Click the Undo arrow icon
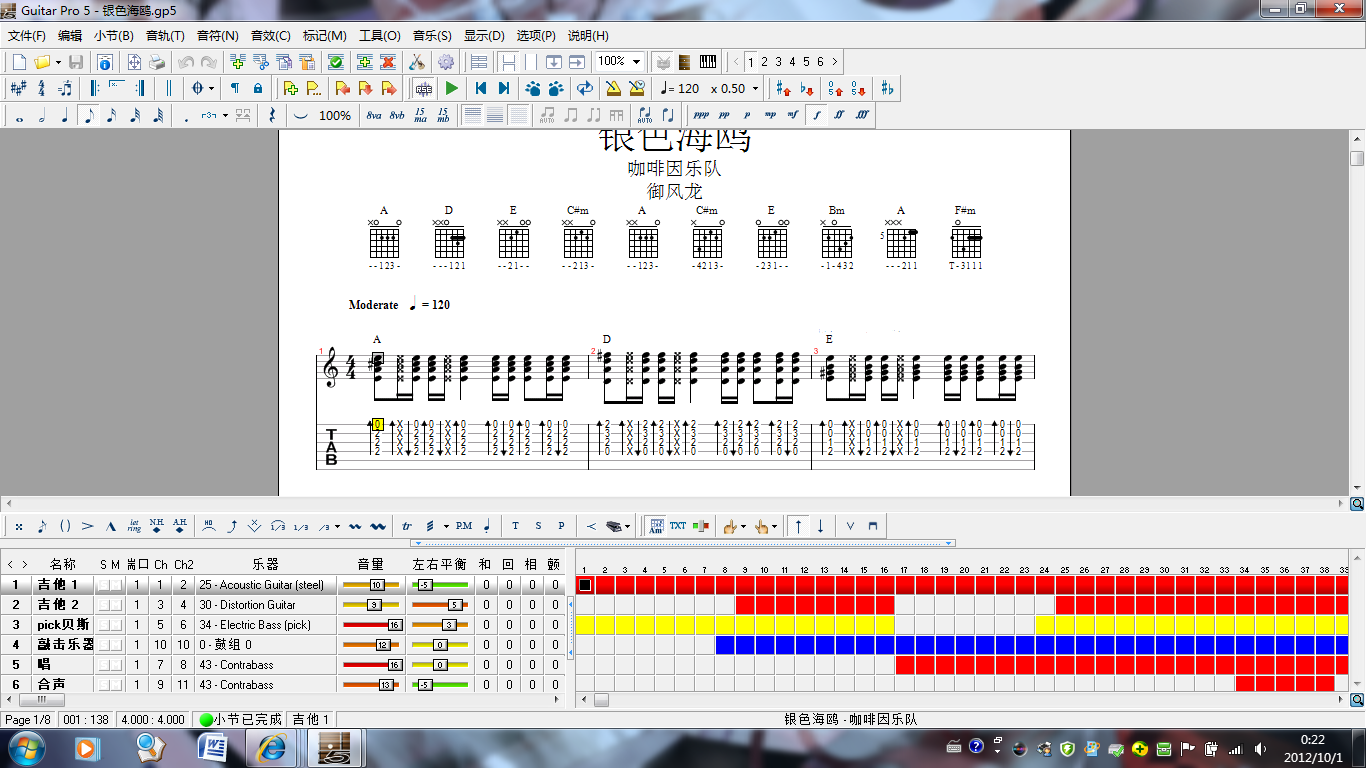Image resolution: width=1366 pixels, height=768 pixels. coord(185,62)
